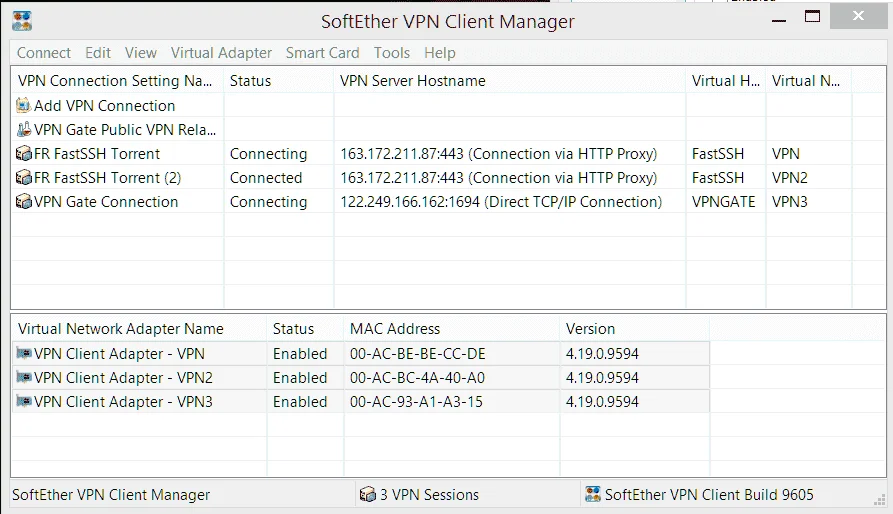Click the VPN3 virtual adapter cell in connection list

(789, 202)
